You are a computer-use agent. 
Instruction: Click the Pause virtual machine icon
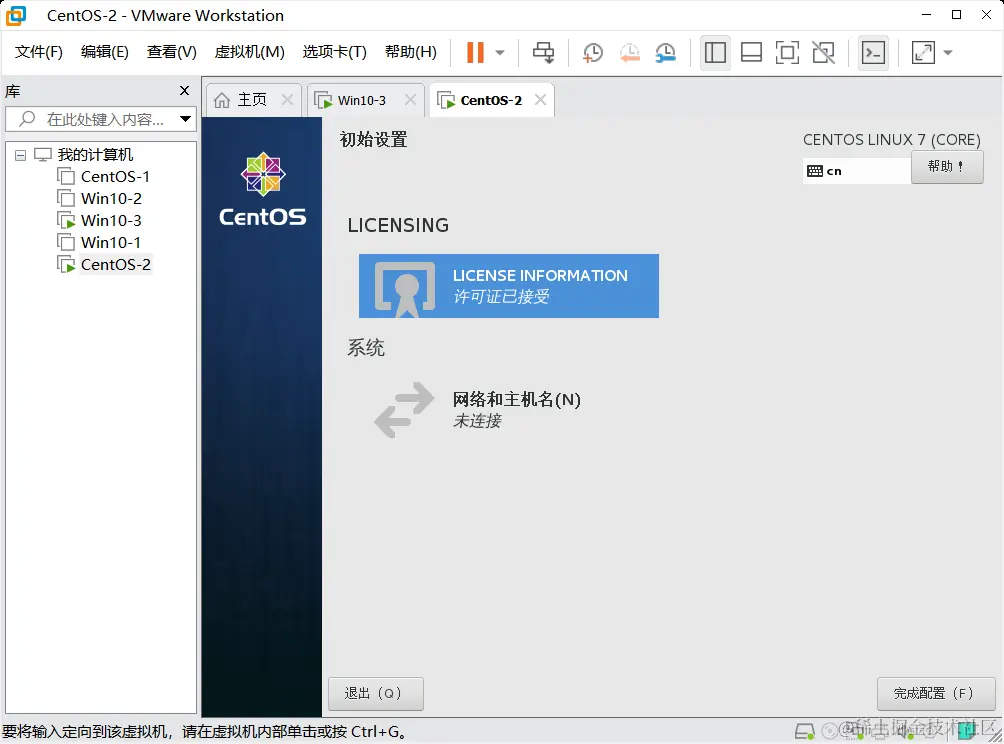point(475,53)
